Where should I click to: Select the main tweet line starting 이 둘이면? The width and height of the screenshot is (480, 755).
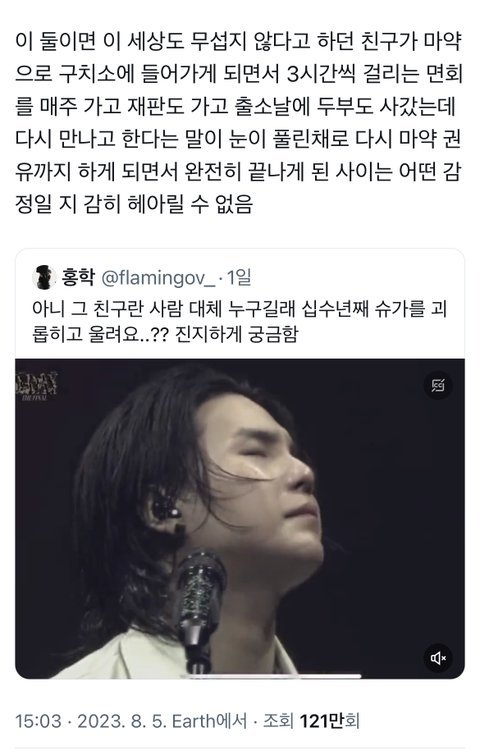tap(238, 40)
